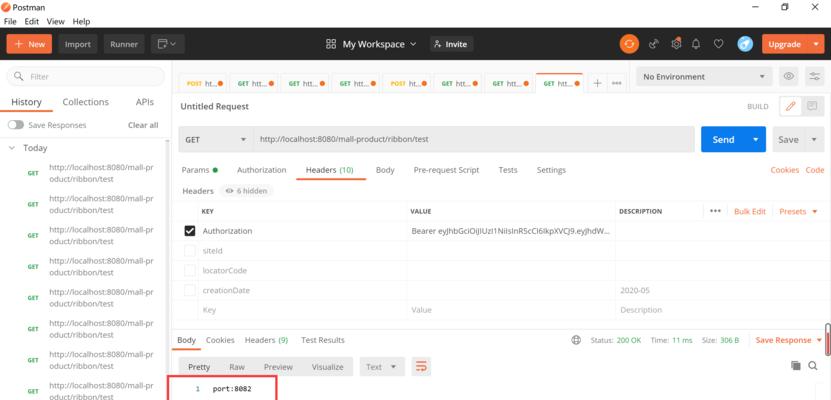Copy response with the copy icon

point(795,366)
